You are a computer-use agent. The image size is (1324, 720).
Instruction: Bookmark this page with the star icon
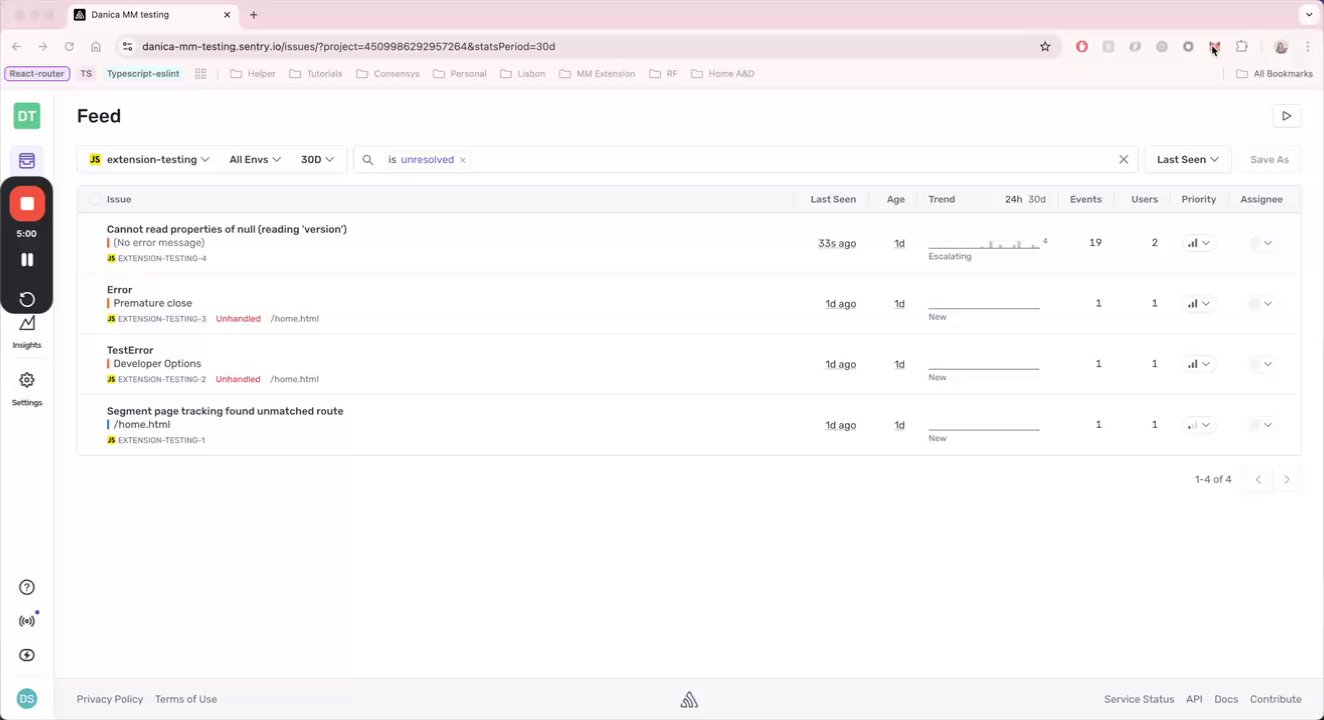click(x=1045, y=46)
